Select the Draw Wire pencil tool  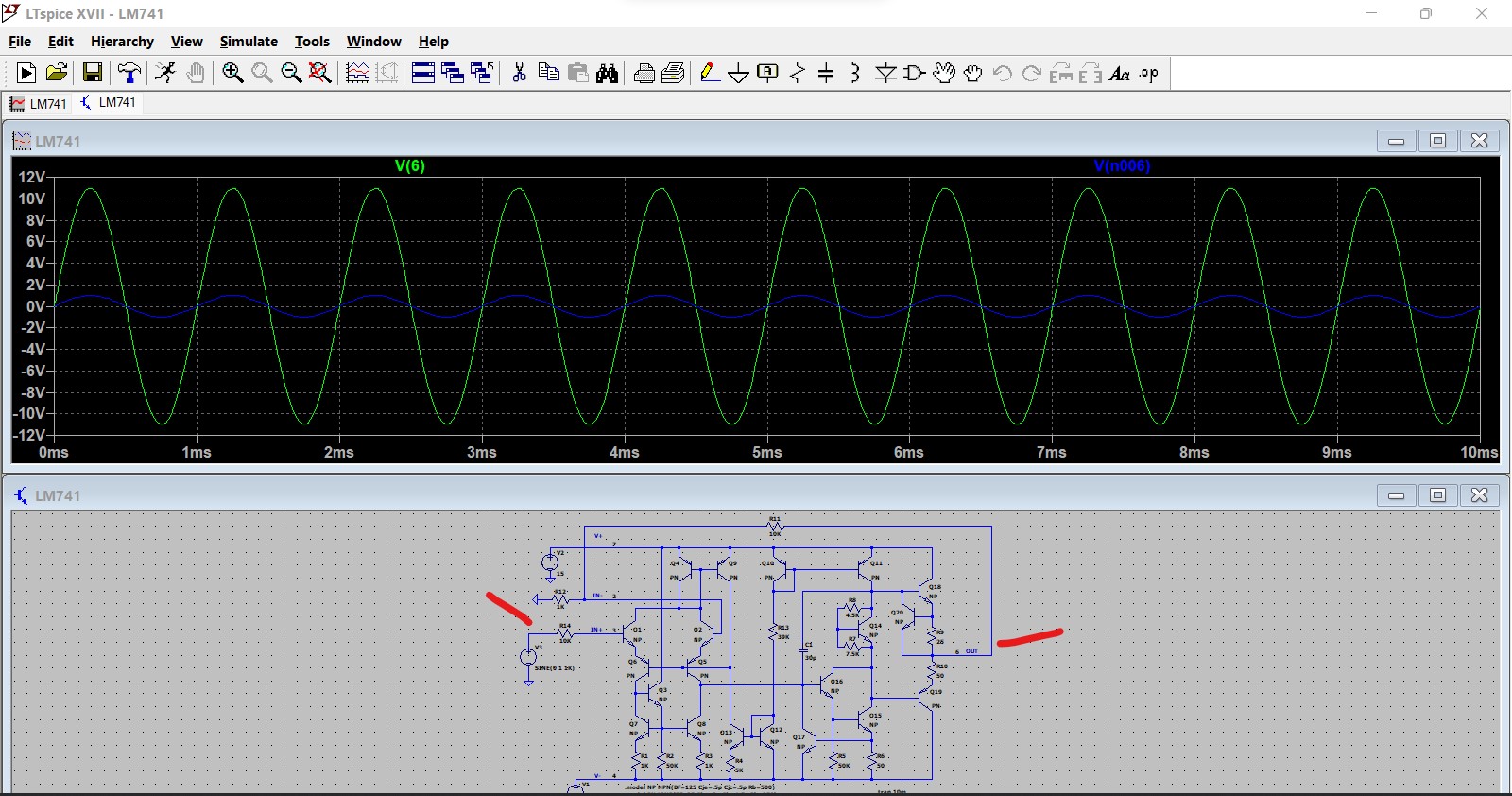tap(710, 73)
